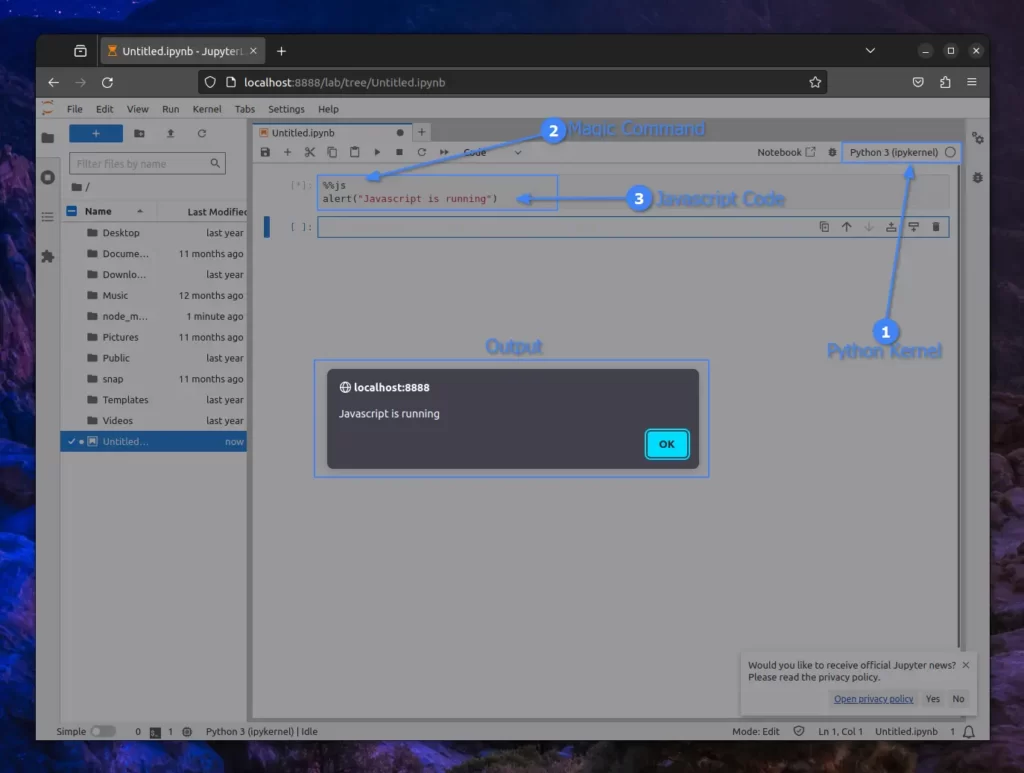
Task: Insert a cell below using toolbar plus
Action: (287, 152)
